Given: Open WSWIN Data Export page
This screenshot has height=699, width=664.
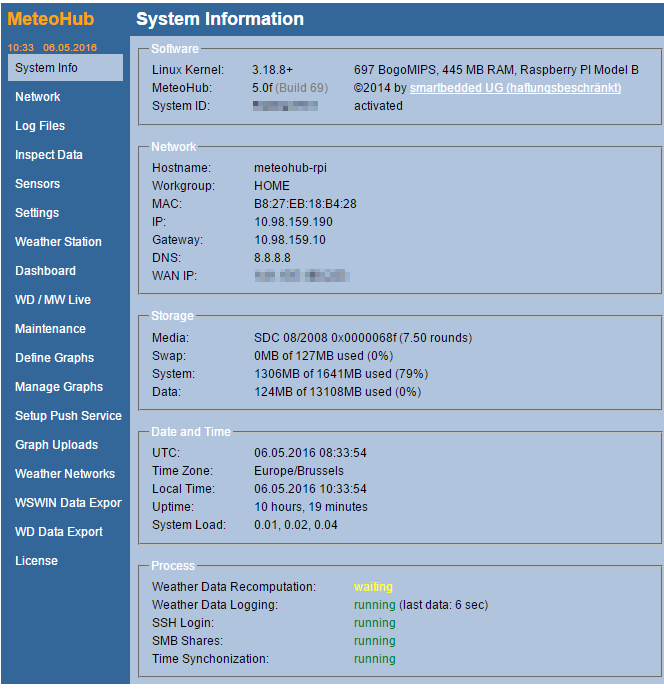Looking at the screenshot, I should coord(68,502).
